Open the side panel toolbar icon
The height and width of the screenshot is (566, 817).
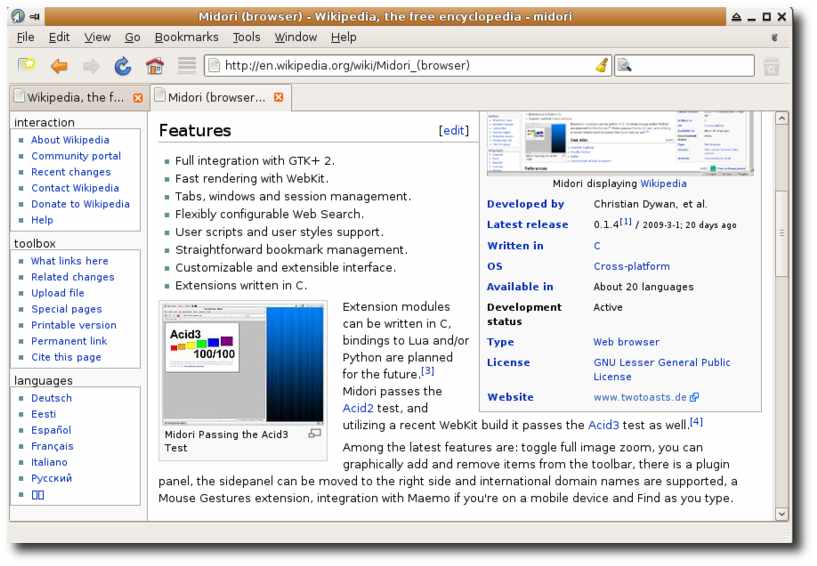point(187,65)
